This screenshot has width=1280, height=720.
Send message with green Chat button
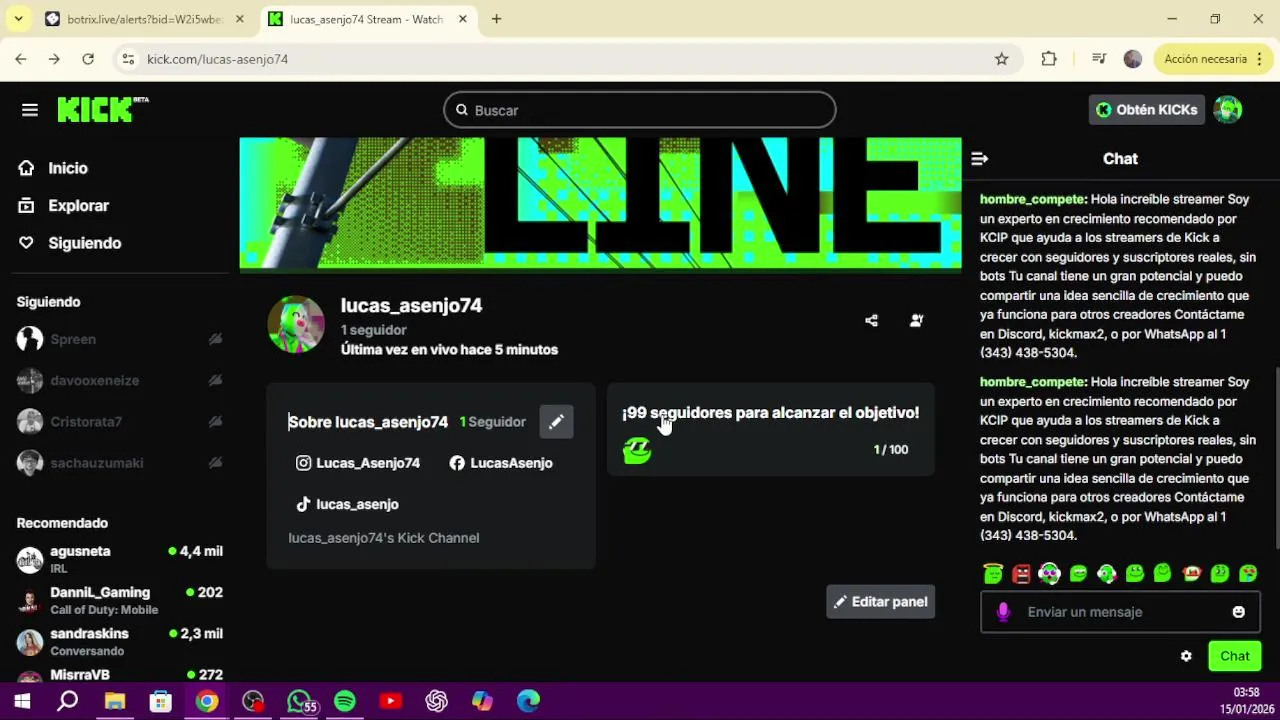pyautogui.click(x=1235, y=657)
